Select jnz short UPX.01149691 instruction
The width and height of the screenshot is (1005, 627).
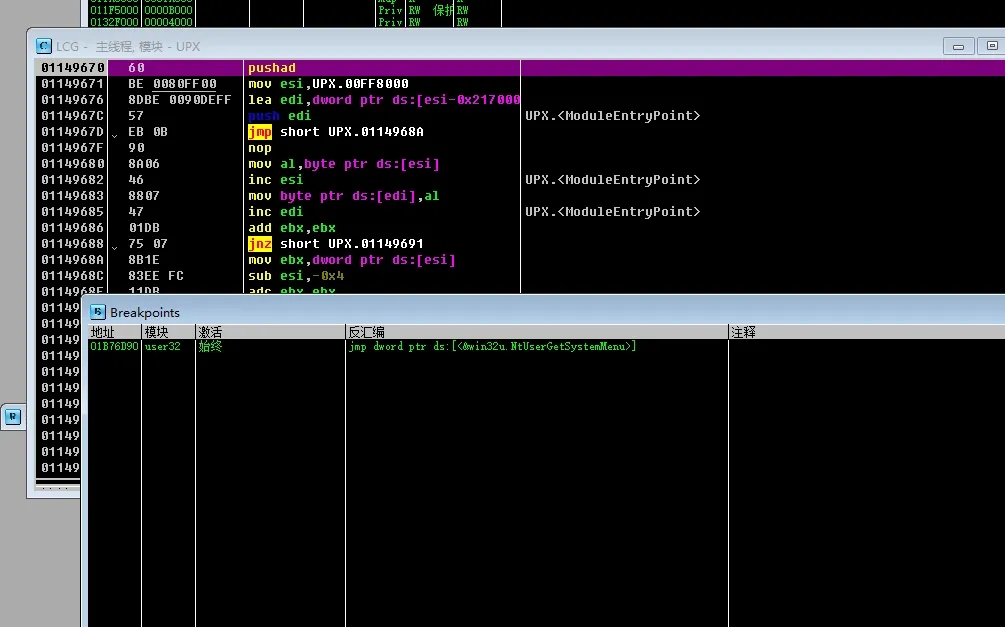pos(336,244)
